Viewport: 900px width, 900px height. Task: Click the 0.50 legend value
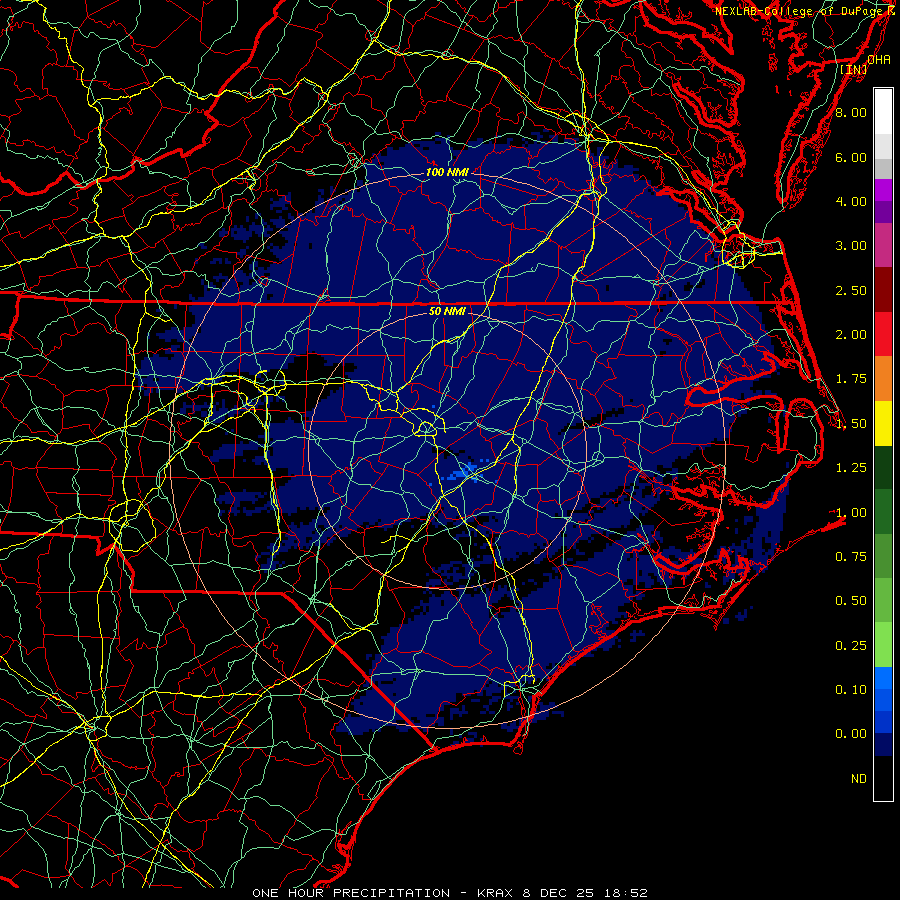851,601
